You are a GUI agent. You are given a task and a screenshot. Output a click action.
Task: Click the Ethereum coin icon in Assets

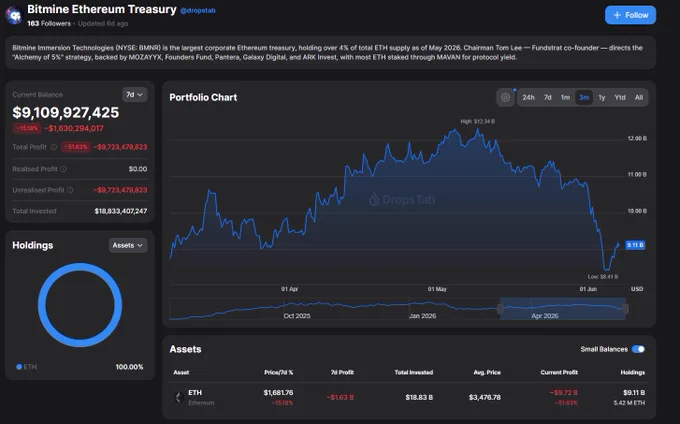tap(179, 397)
